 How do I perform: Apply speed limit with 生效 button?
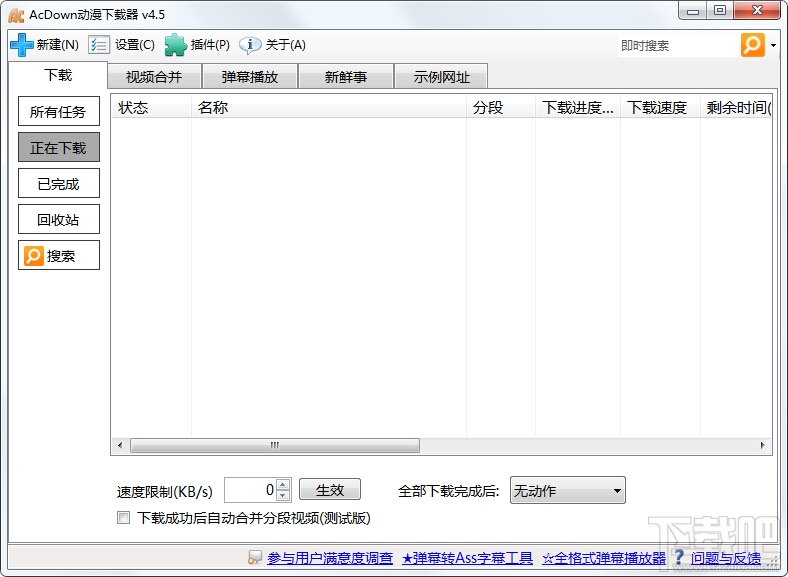coord(330,490)
